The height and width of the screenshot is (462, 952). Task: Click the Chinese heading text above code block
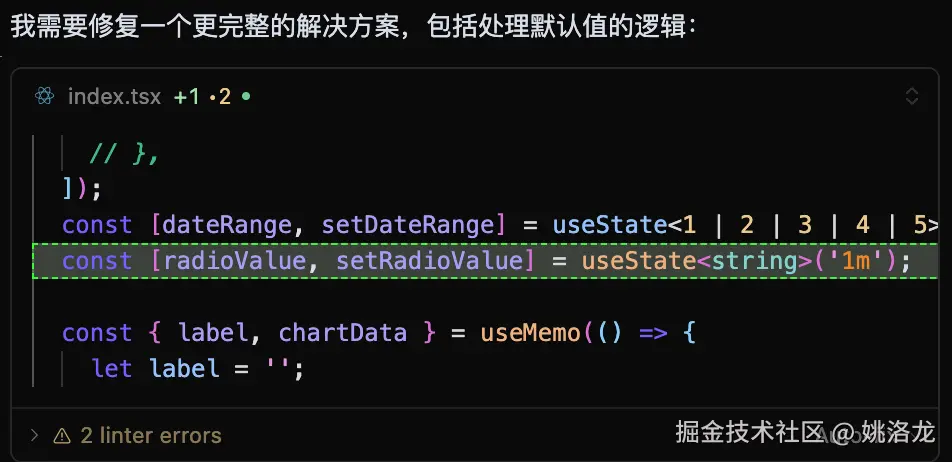point(352,27)
